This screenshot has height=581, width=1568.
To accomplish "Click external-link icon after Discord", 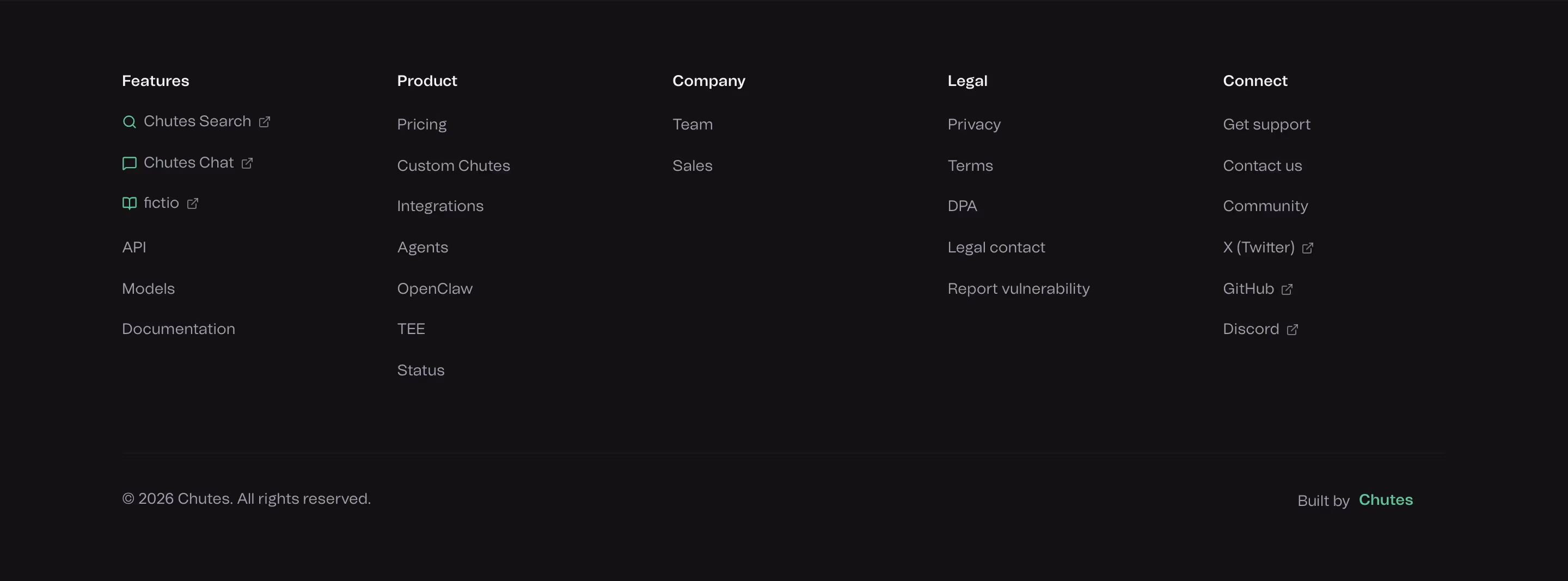I will pos(1293,329).
